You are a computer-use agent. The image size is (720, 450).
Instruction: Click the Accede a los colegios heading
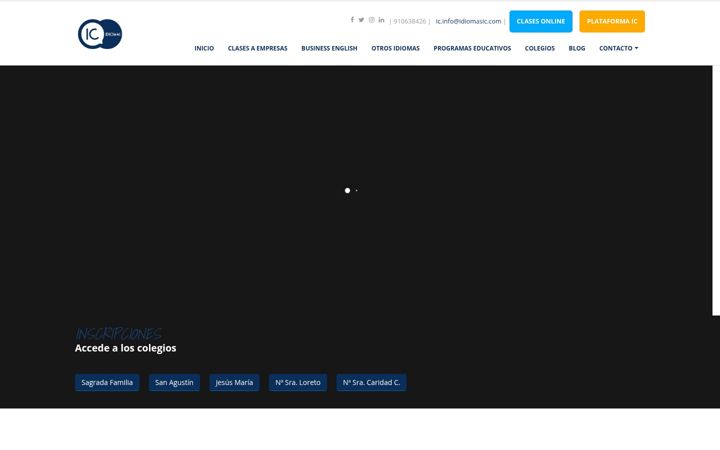pyautogui.click(x=125, y=348)
